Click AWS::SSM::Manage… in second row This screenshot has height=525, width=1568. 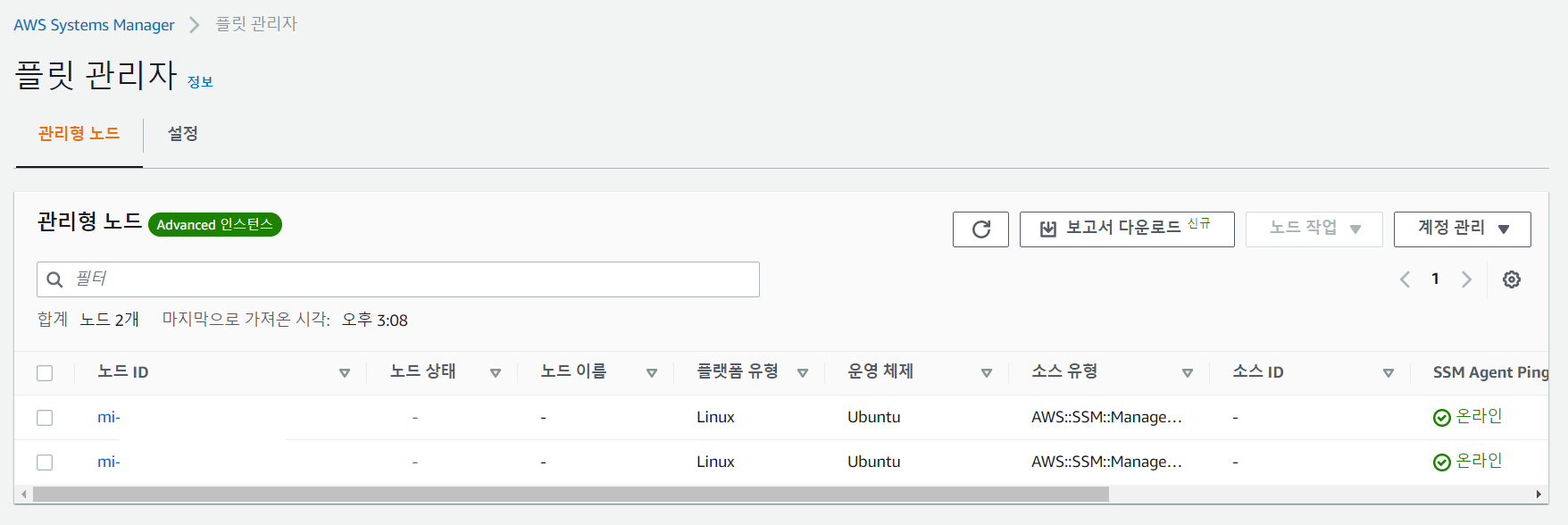(x=1106, y=462)
